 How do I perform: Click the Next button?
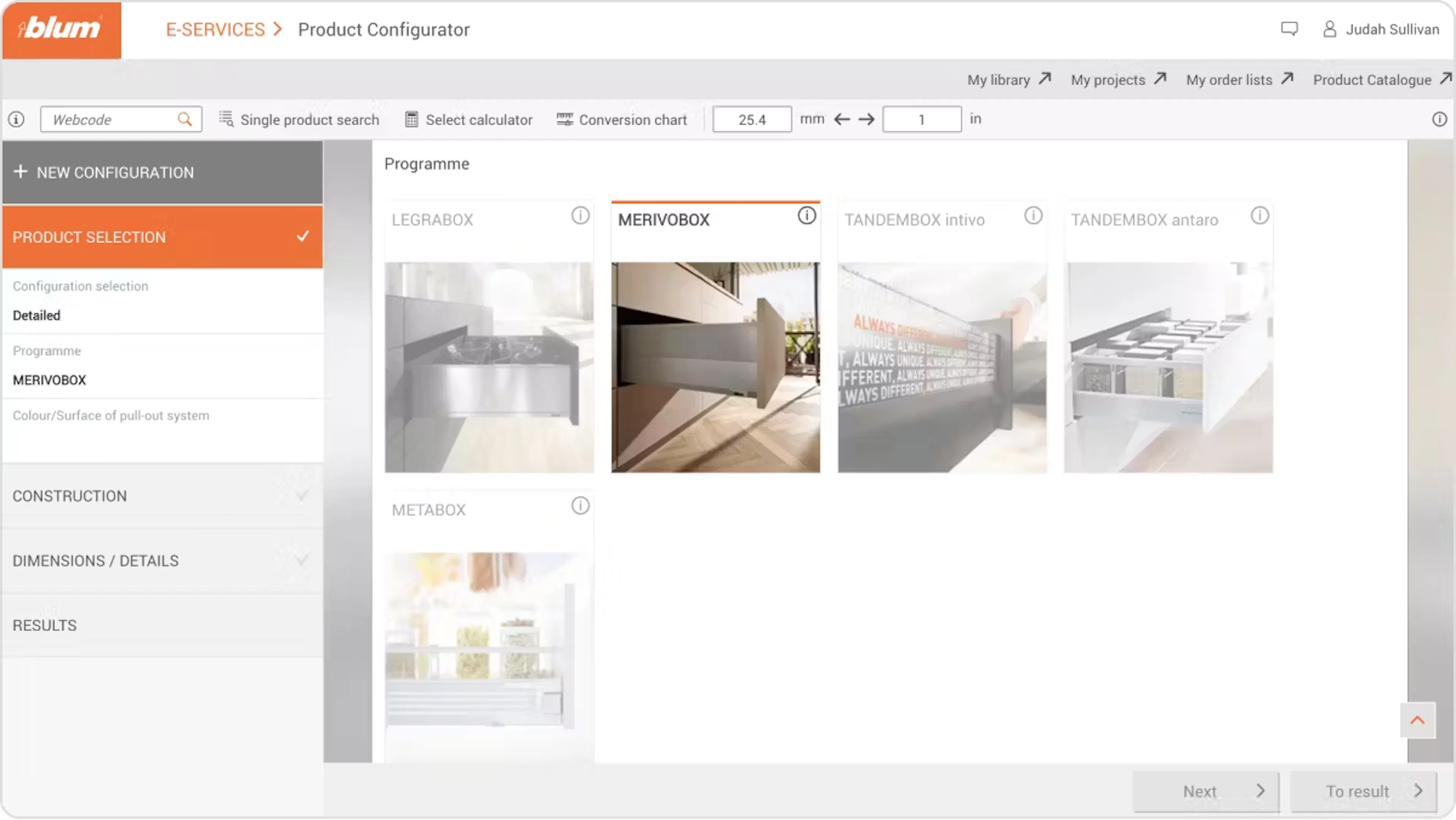tap(1206, 791)
